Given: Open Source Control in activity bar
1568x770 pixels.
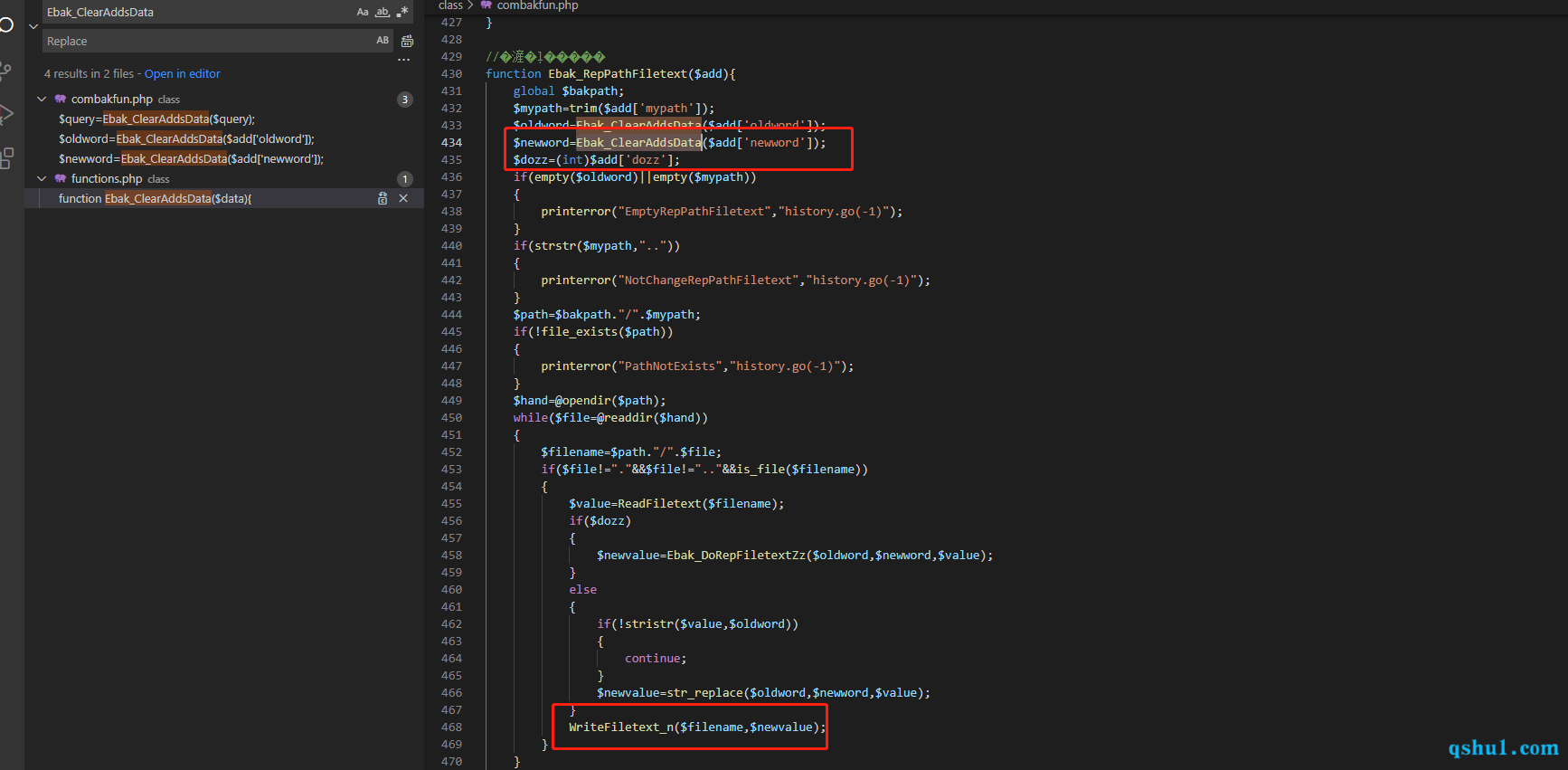Looking at the screenshot, I should (6, 70).
